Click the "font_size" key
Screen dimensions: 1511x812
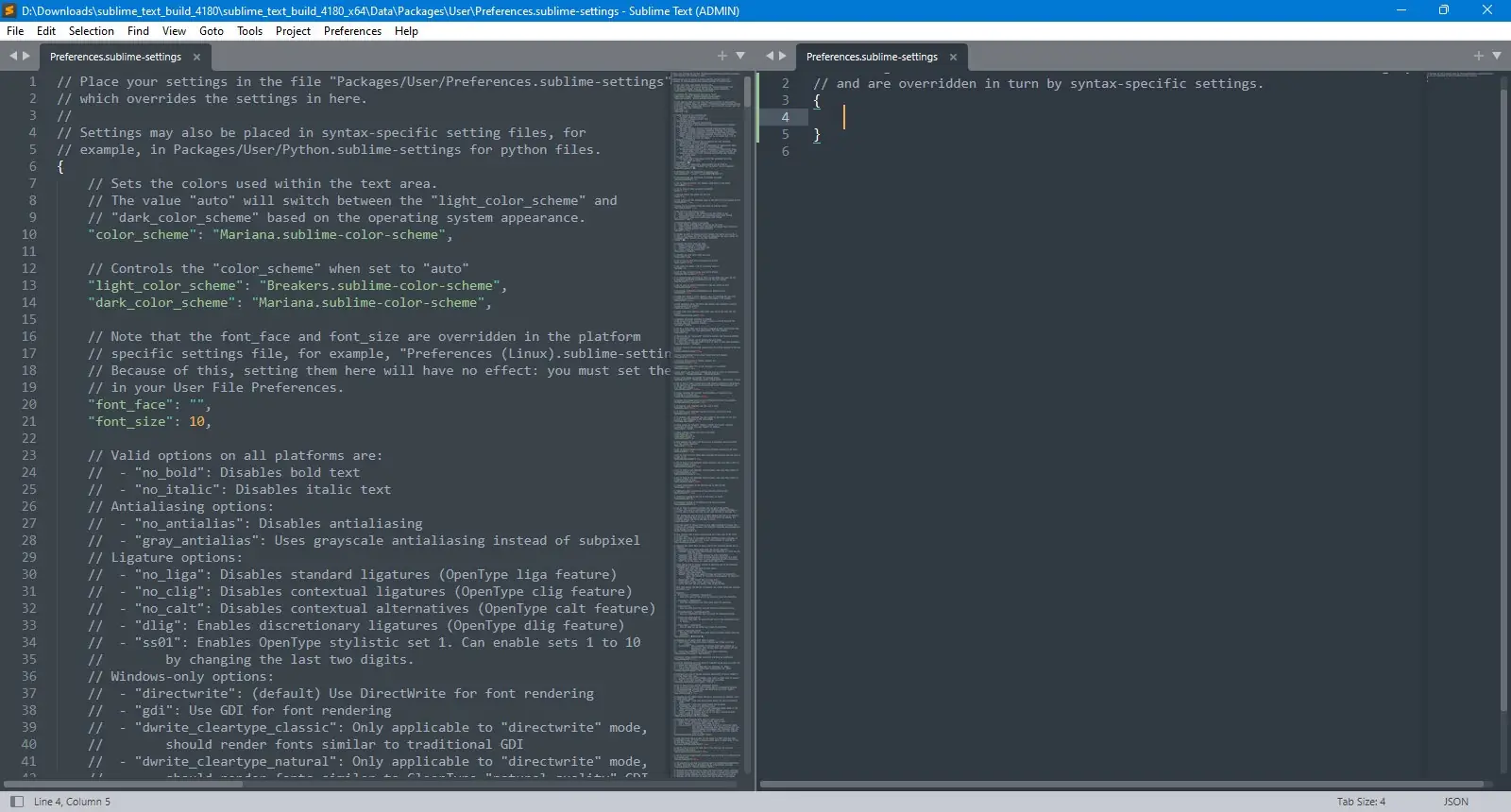[130, 422]
